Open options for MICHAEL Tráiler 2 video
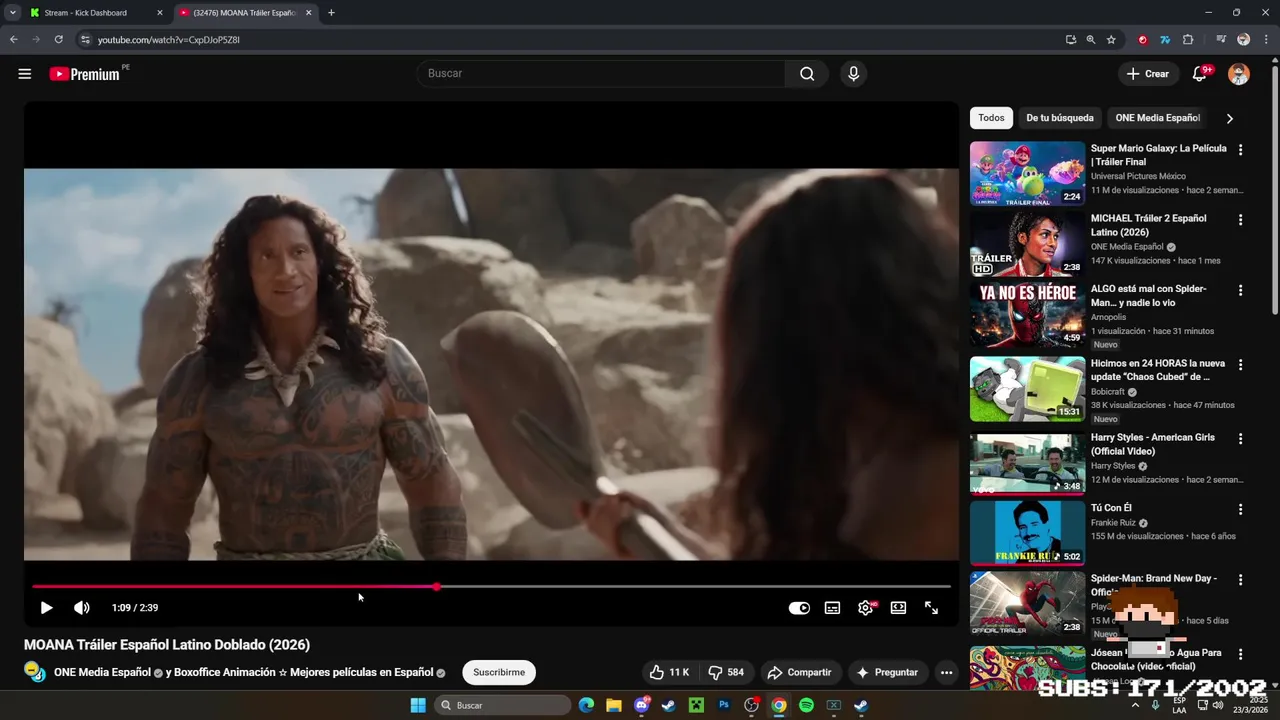Image resolution: width=1280 pixels, height=720 pixels. [1241, 220]
